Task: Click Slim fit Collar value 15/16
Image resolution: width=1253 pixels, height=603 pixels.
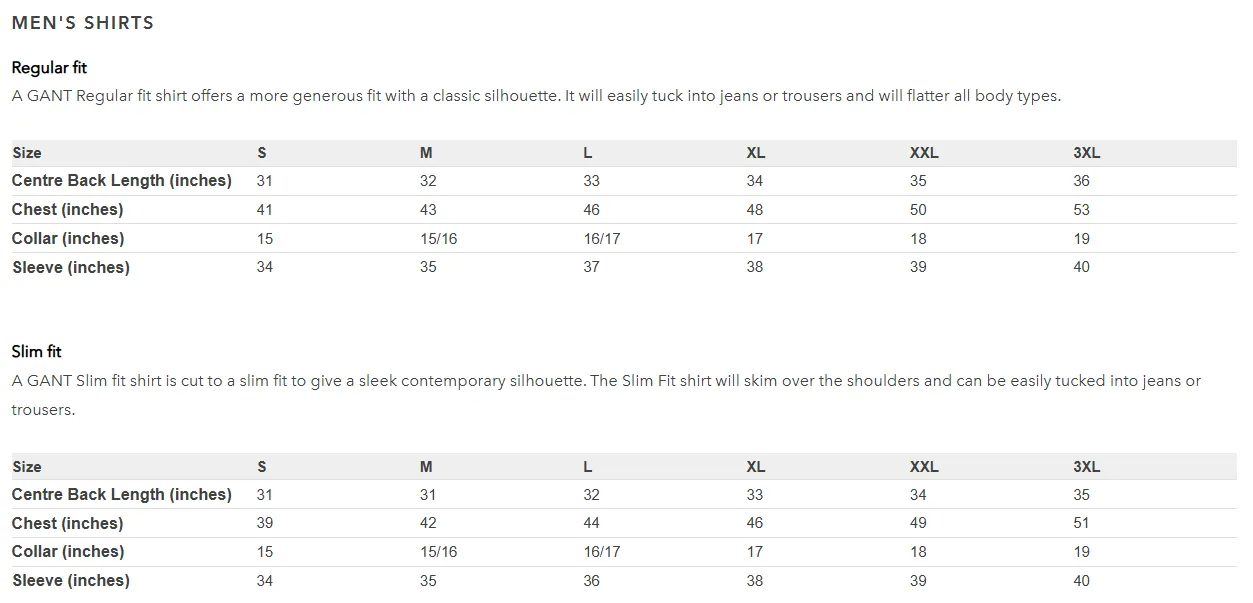Action: point(439,552)
